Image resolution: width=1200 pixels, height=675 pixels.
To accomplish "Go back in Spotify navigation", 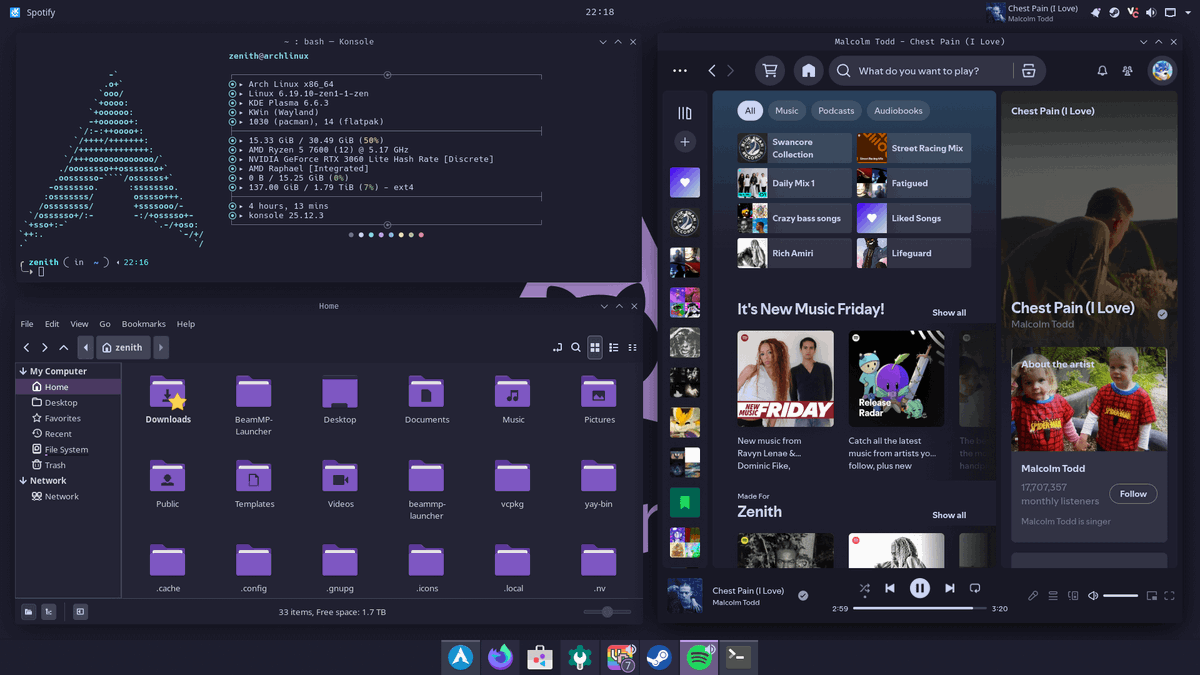I will coord(712,71).
